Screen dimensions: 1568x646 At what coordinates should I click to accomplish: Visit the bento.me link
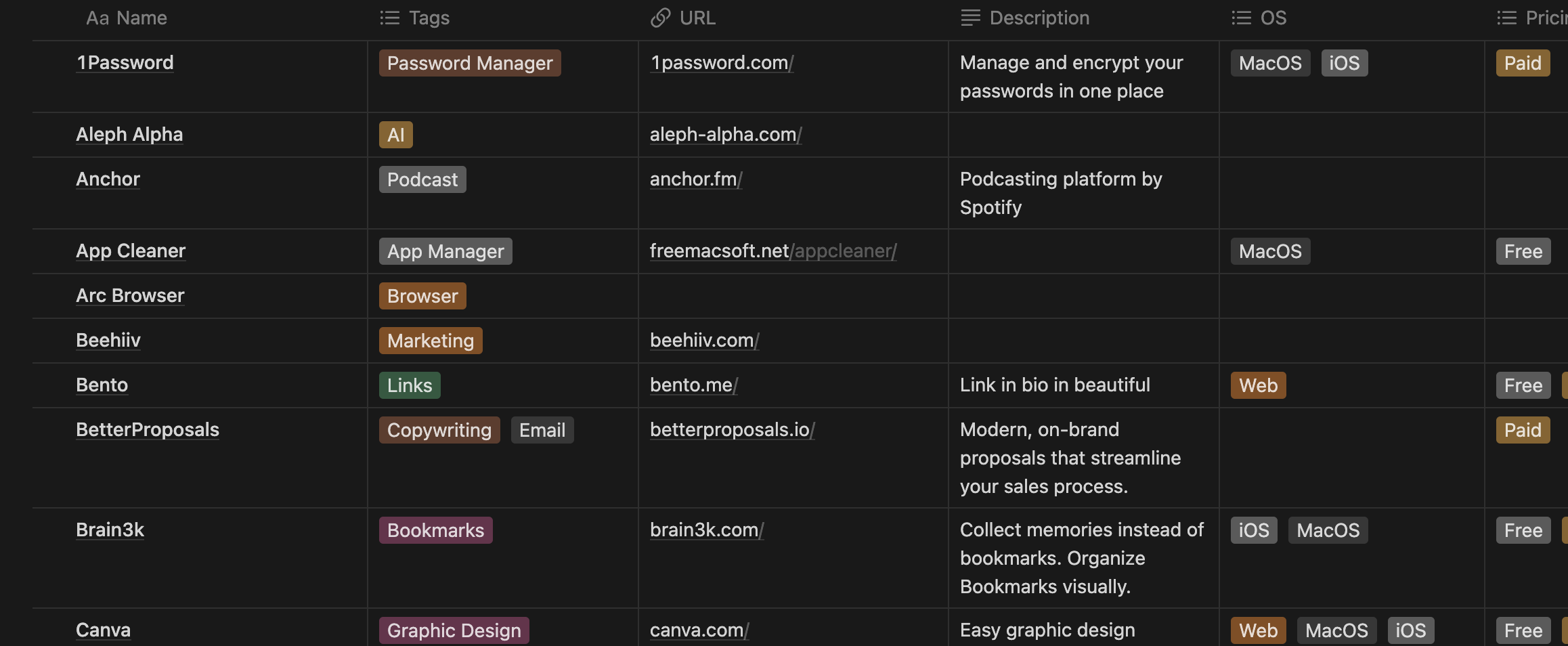694,385
